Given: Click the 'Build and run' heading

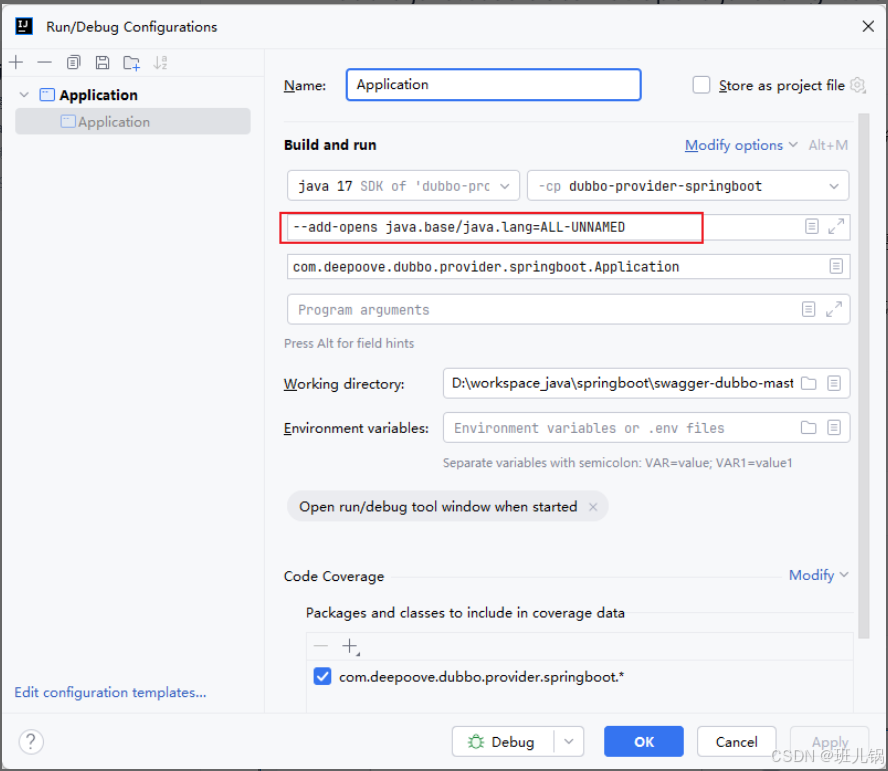Looking at the screenshot, I should tap(330, 146).
